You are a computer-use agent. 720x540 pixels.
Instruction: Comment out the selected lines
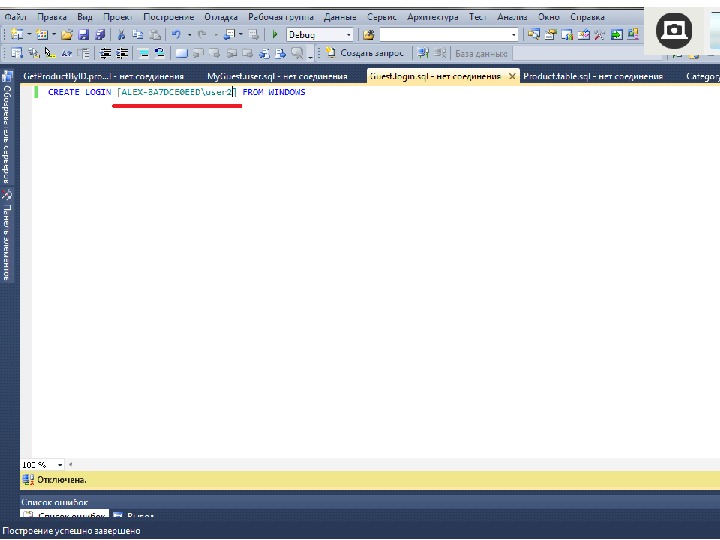(144, 53)
